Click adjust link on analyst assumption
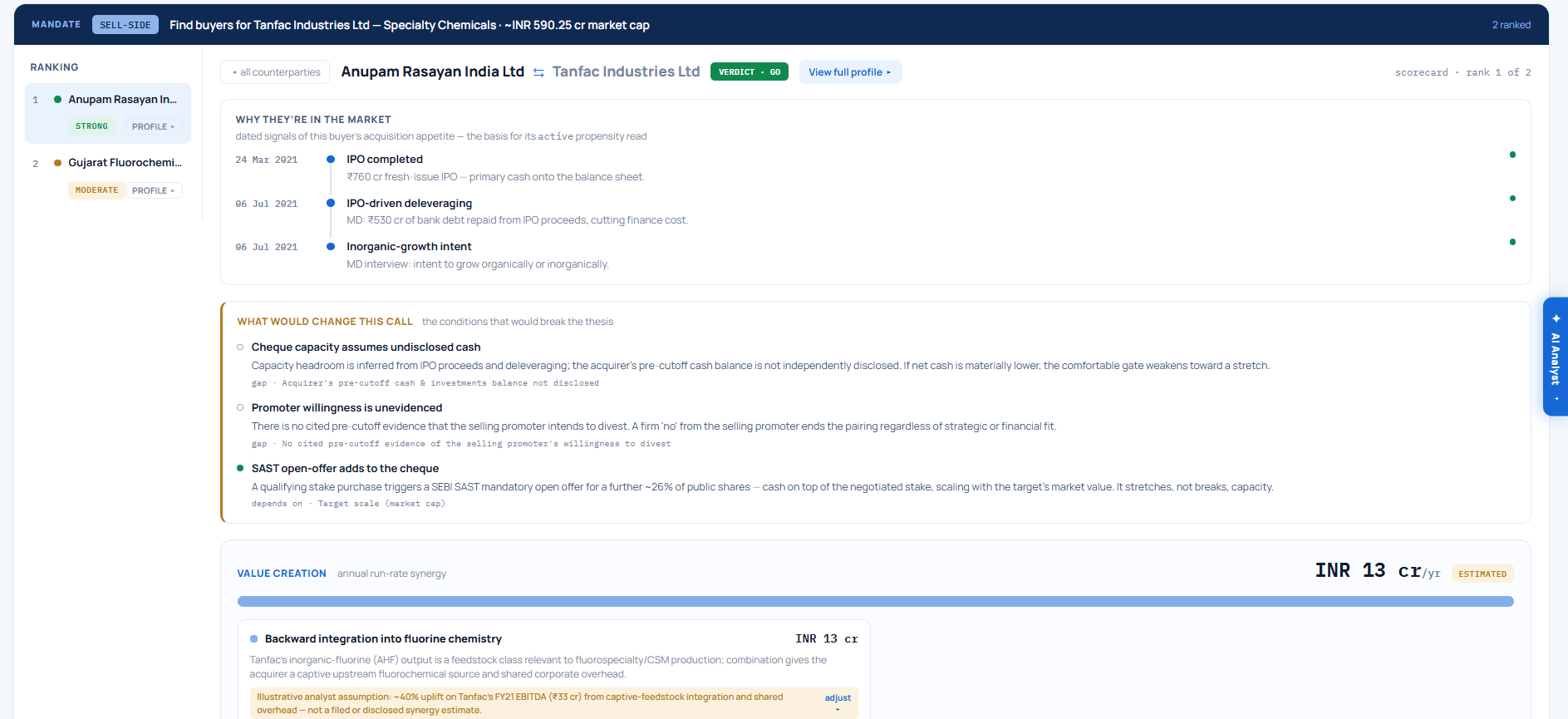The image size is (1568, 719). (838, 702)
